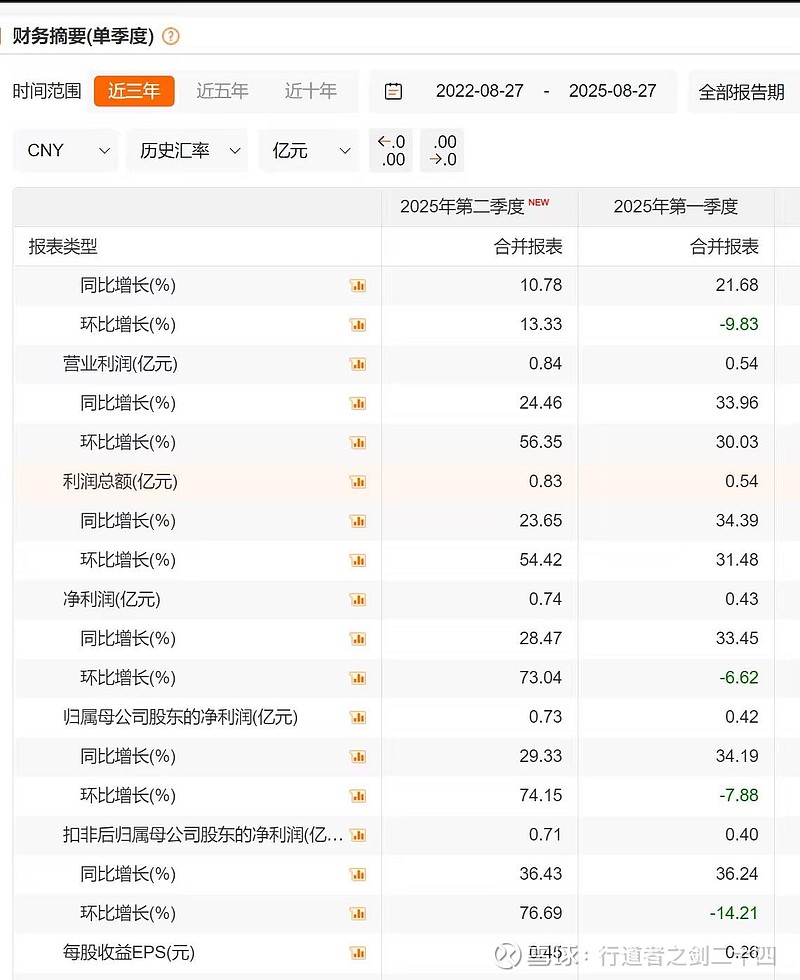Open the 全部报告期 report period selector
Screen dimensions: 800x980
pyautogui.click(x=743, y=91)
